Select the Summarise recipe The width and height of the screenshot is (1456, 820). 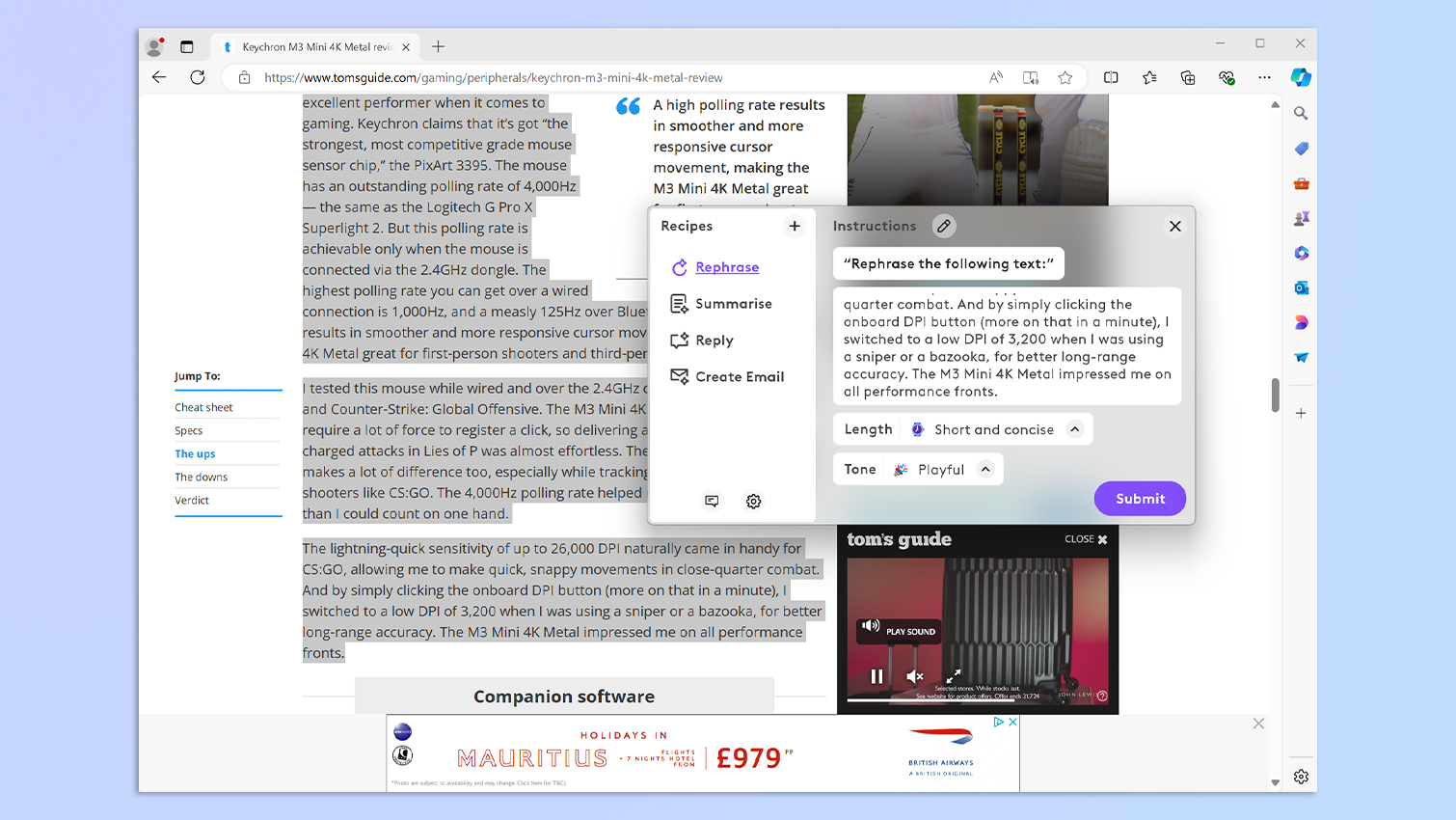(x=733, y=304)
